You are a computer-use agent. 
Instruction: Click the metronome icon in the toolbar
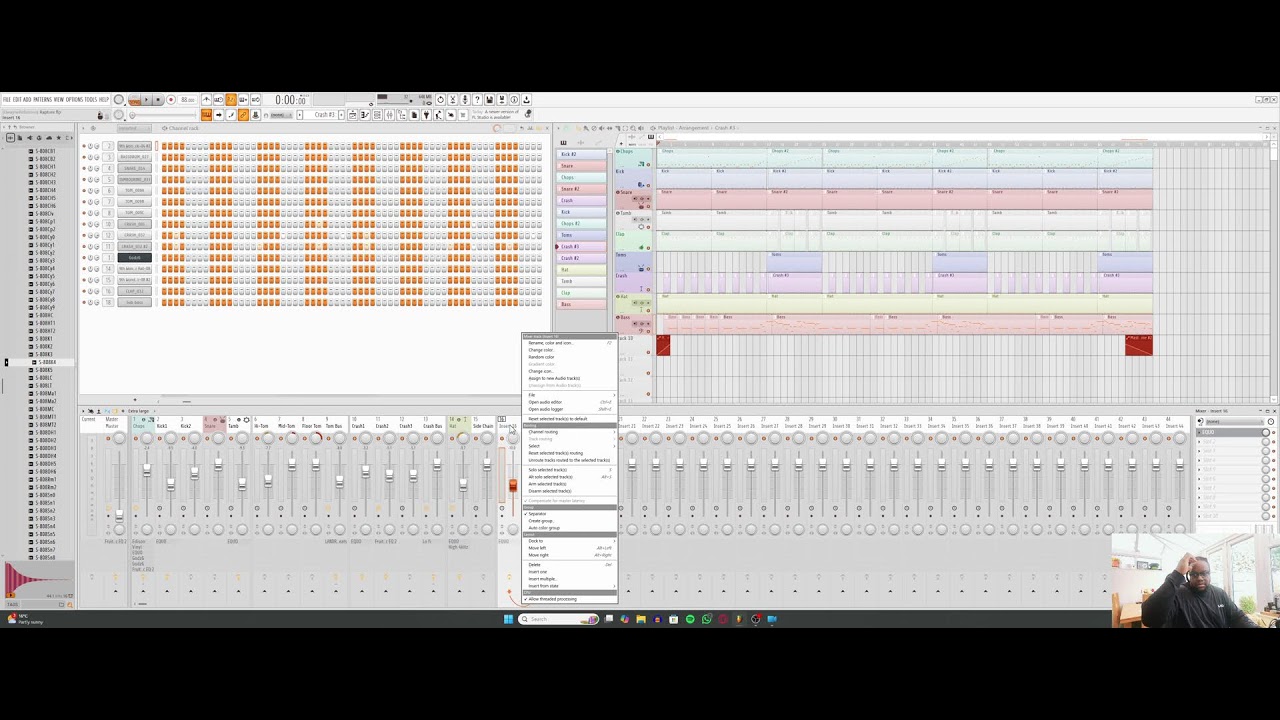[206, 99]
